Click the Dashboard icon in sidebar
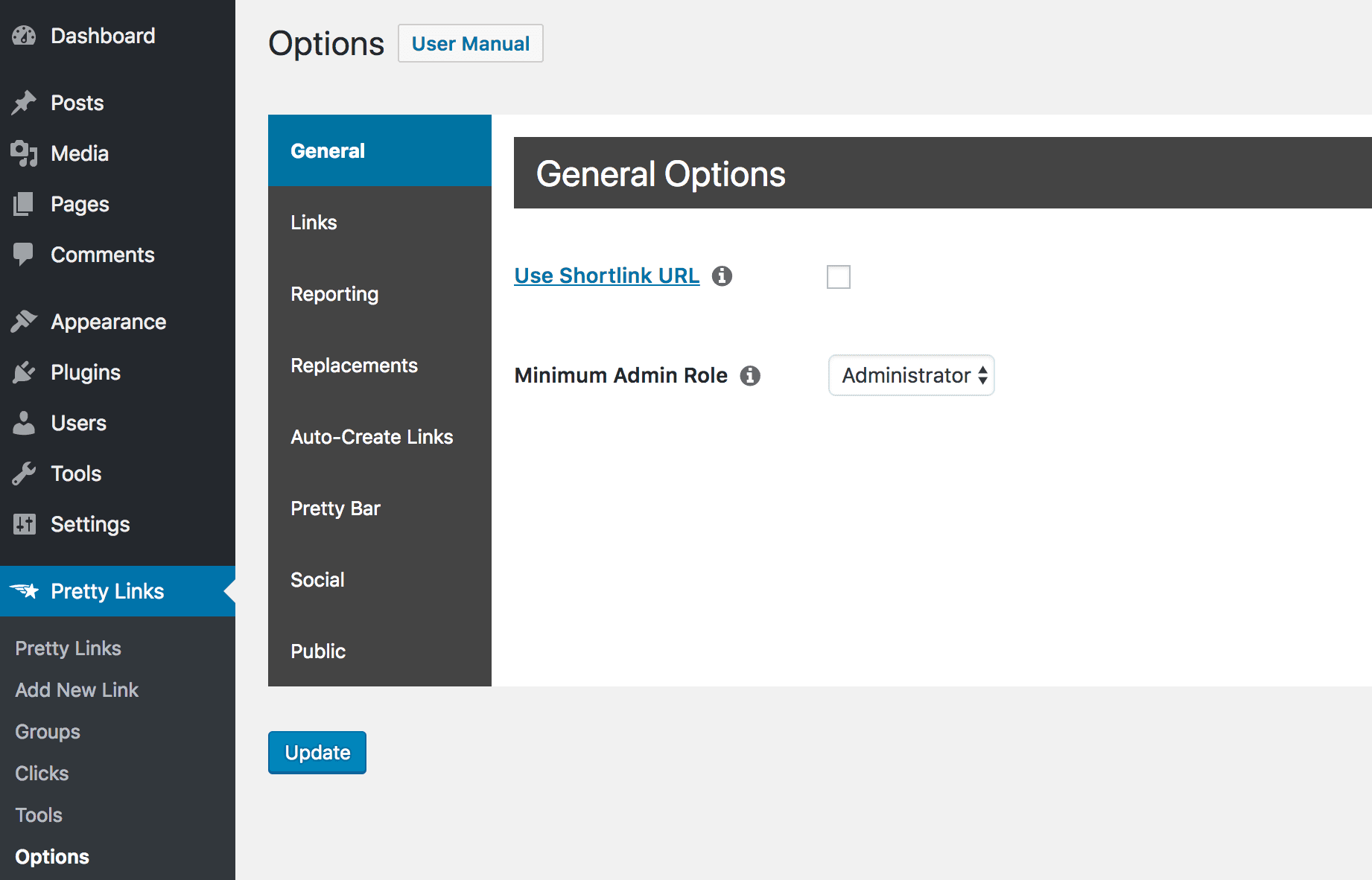 (x=25, y=35)
